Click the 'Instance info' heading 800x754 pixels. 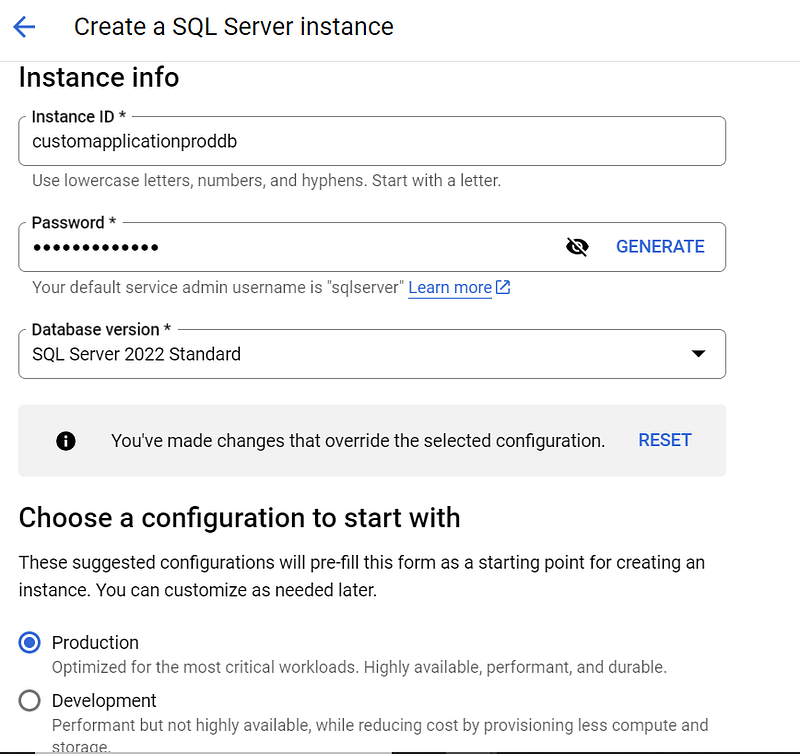[x=99, y=78]
